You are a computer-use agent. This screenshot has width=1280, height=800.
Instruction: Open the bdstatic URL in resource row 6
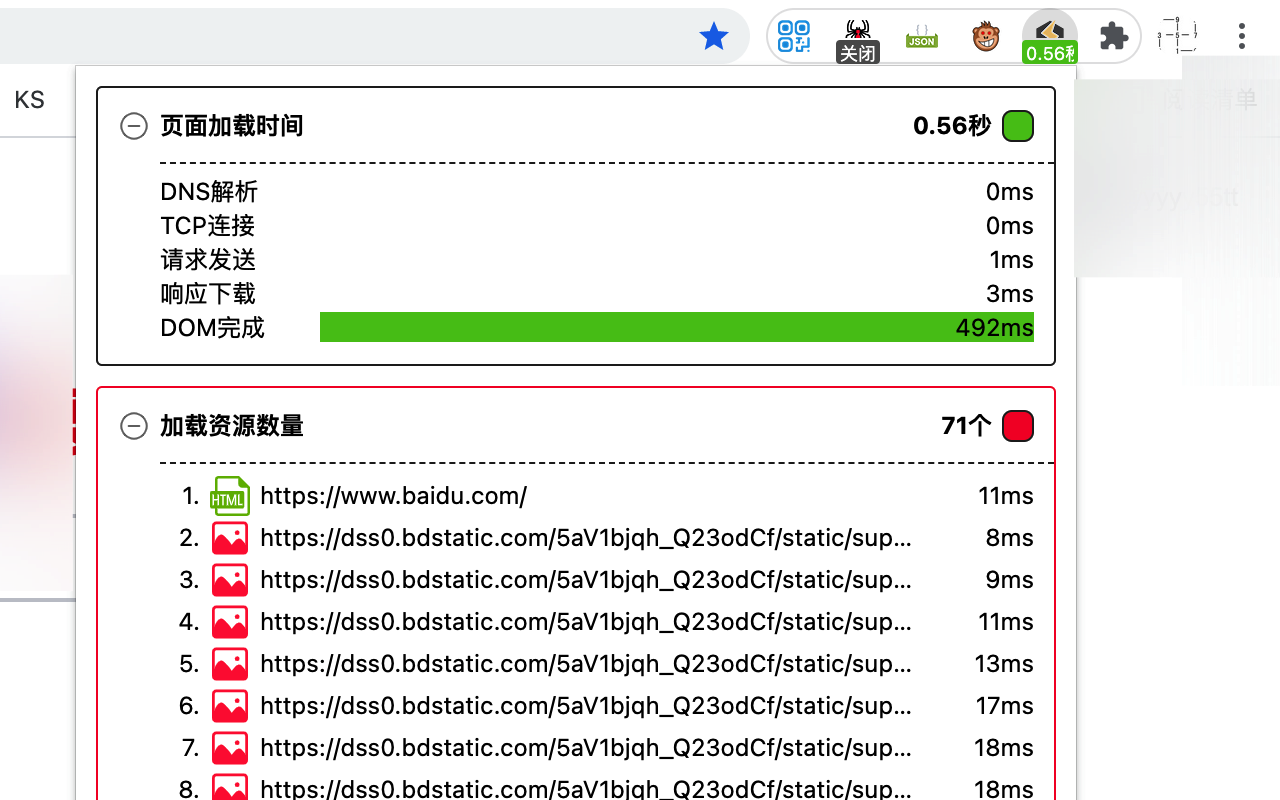tap(586, 706)
